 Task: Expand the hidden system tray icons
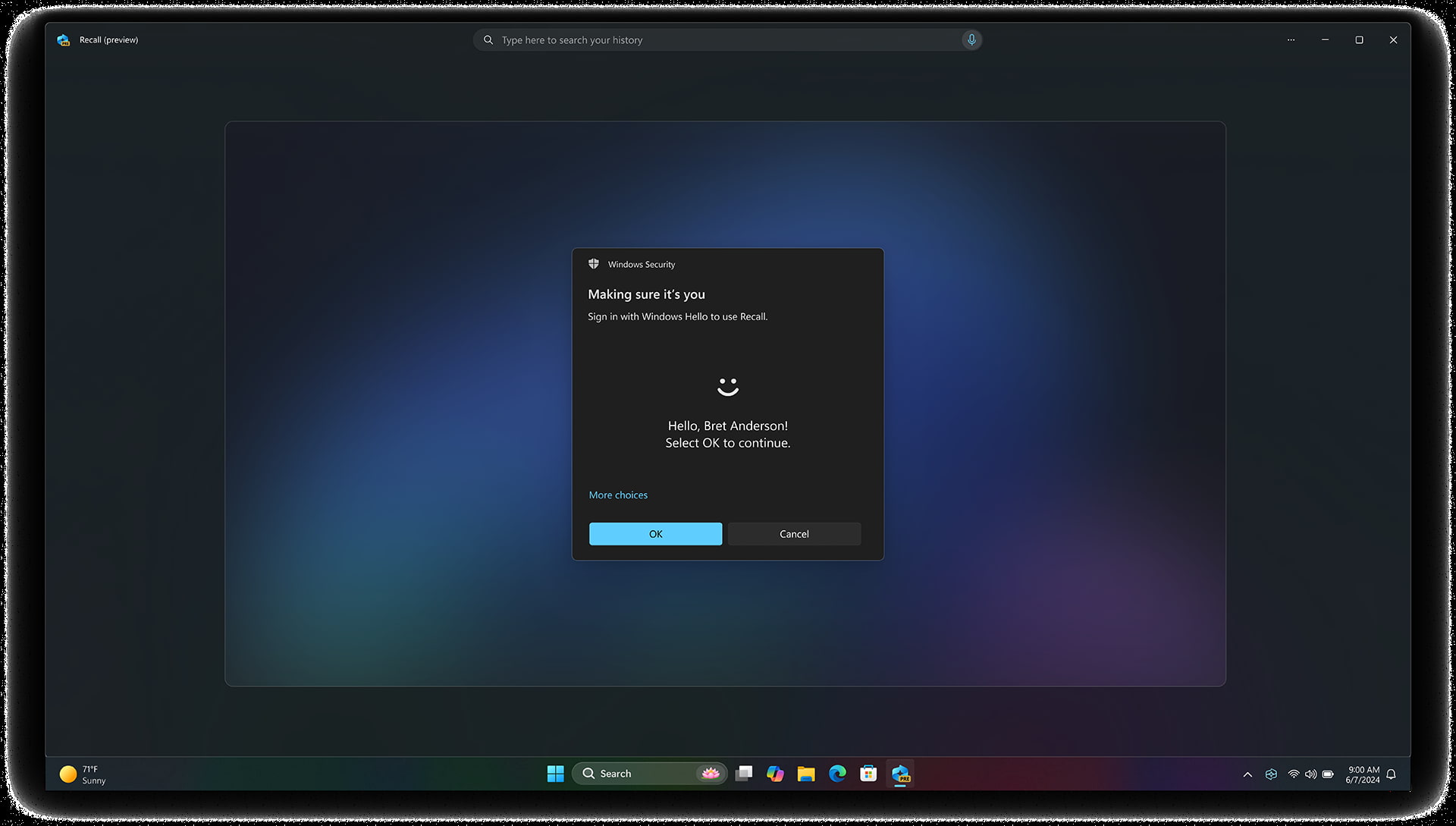(x=1247, y=774)
